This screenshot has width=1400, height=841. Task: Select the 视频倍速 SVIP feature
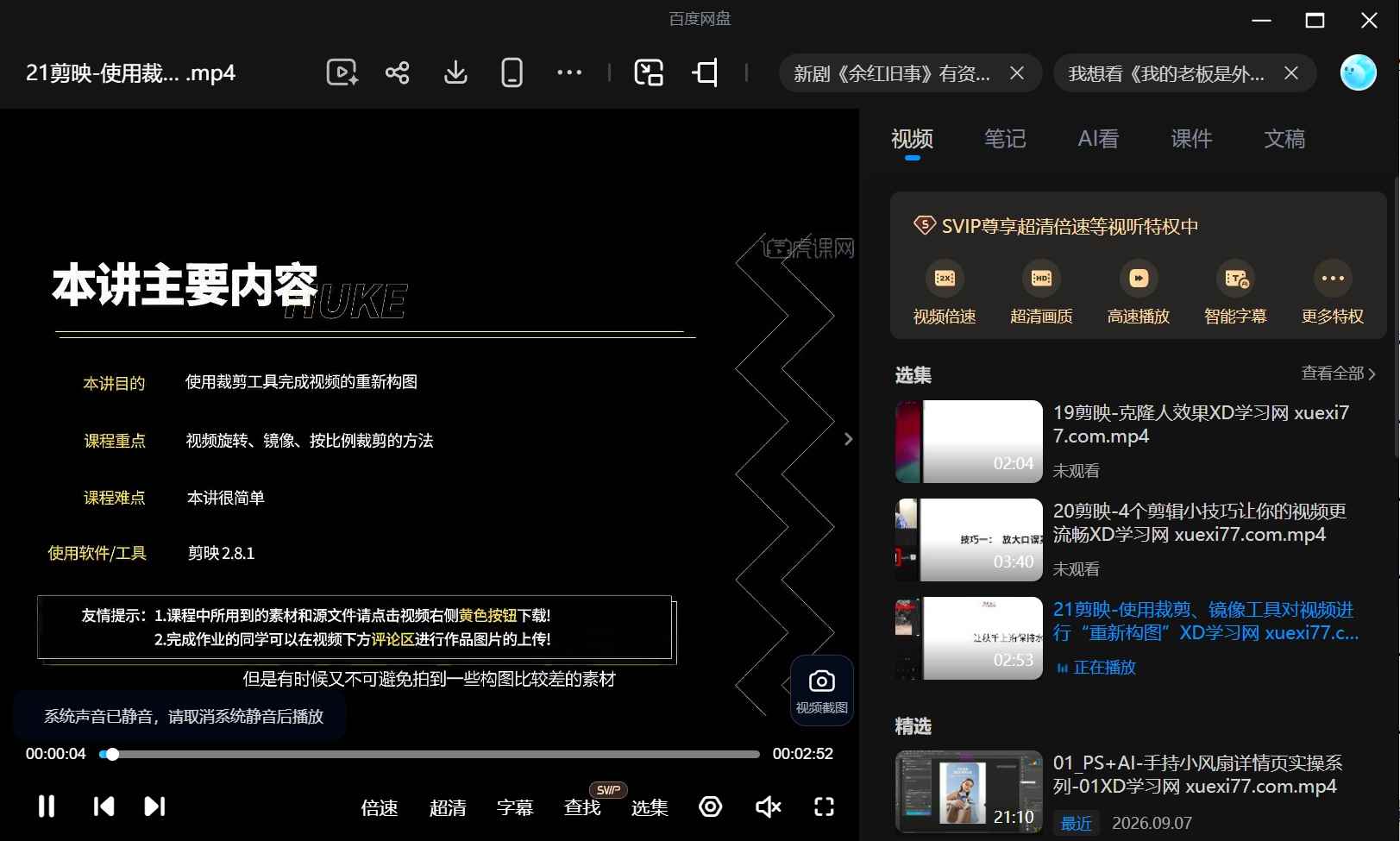click(945, 293)
